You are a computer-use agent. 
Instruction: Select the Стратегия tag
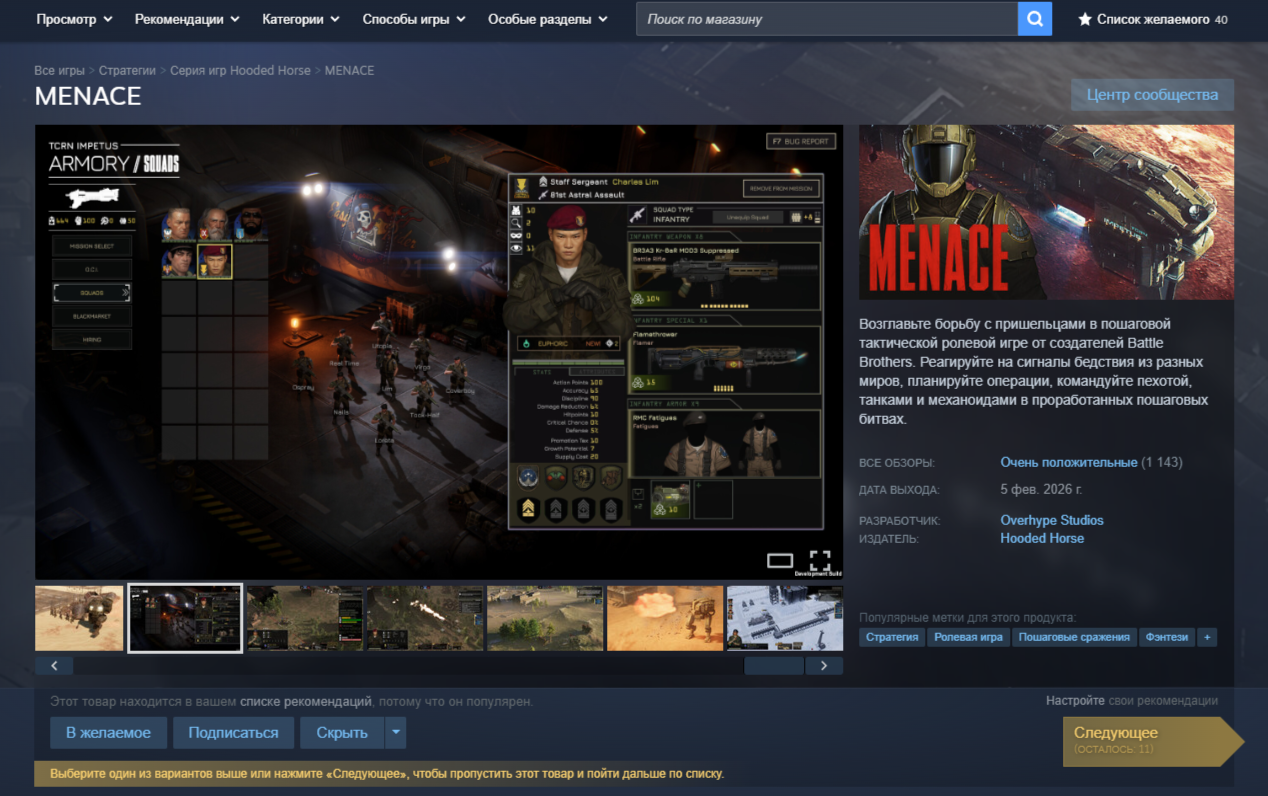click(x=892, y=637)
